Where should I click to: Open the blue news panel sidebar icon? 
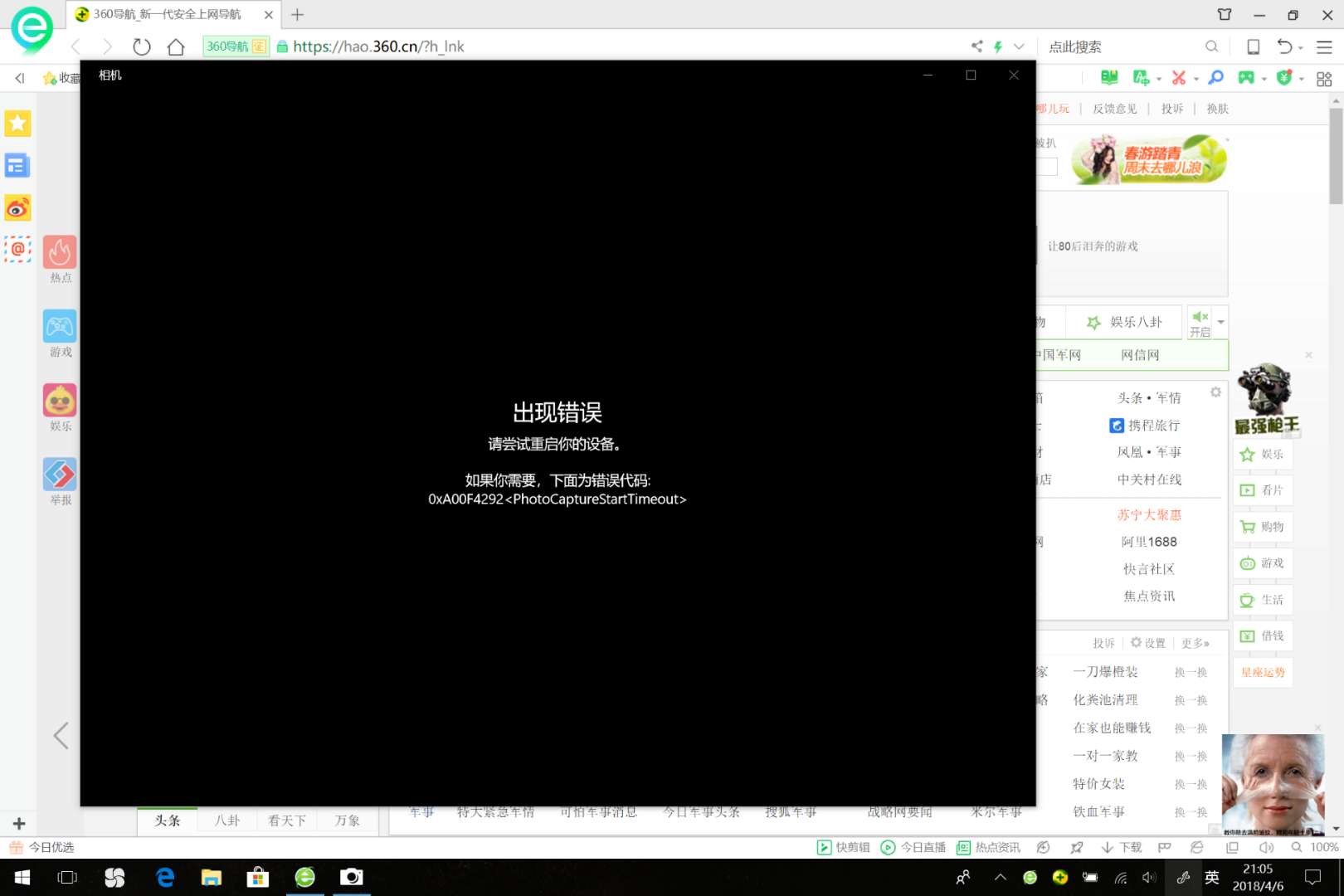[17, 165]
